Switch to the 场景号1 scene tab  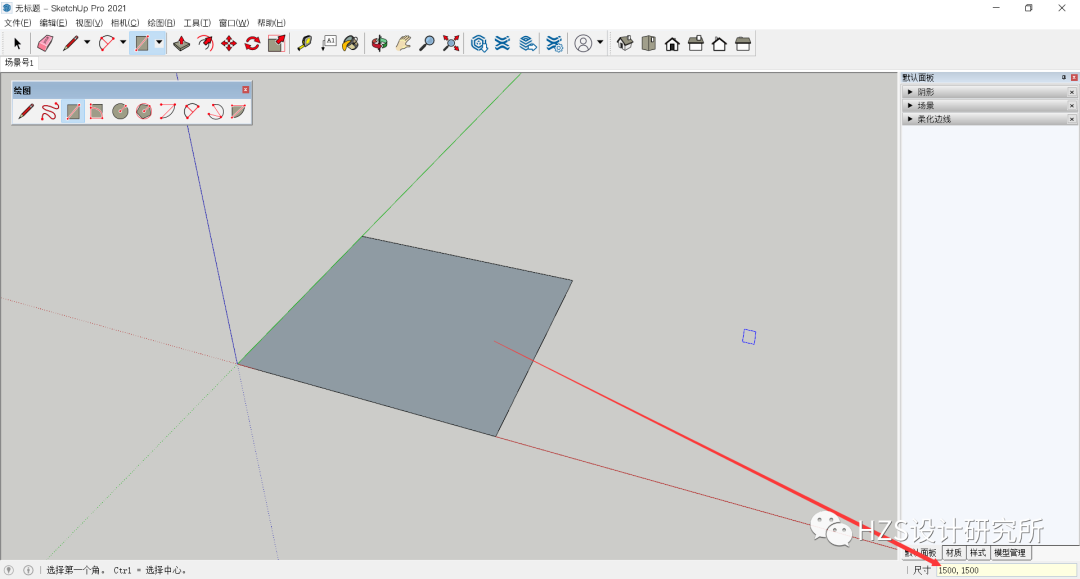[20, 61]
